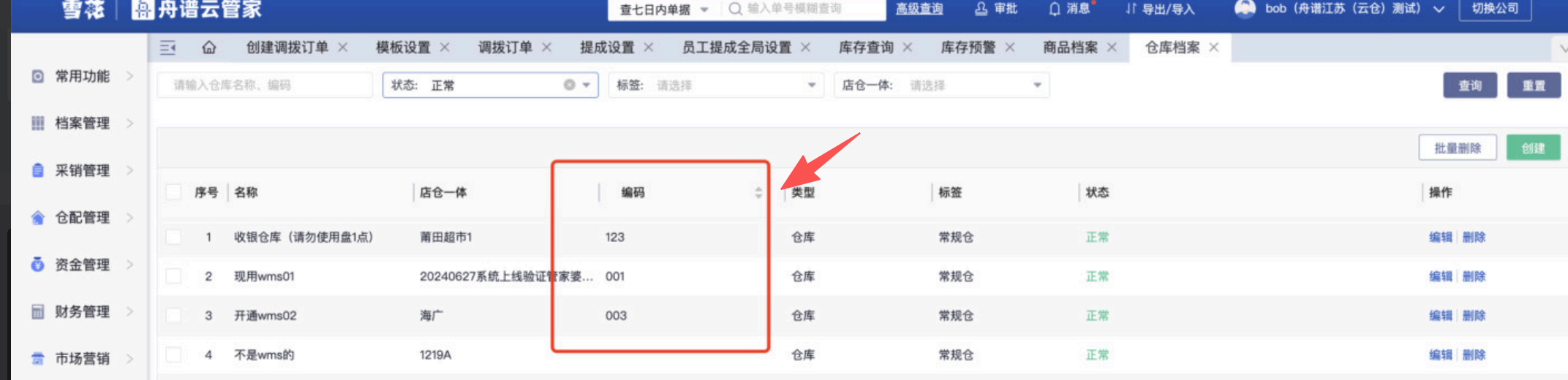Click the warehouse name search input field
Viewport: 1568px width, 380px height.
264,85
